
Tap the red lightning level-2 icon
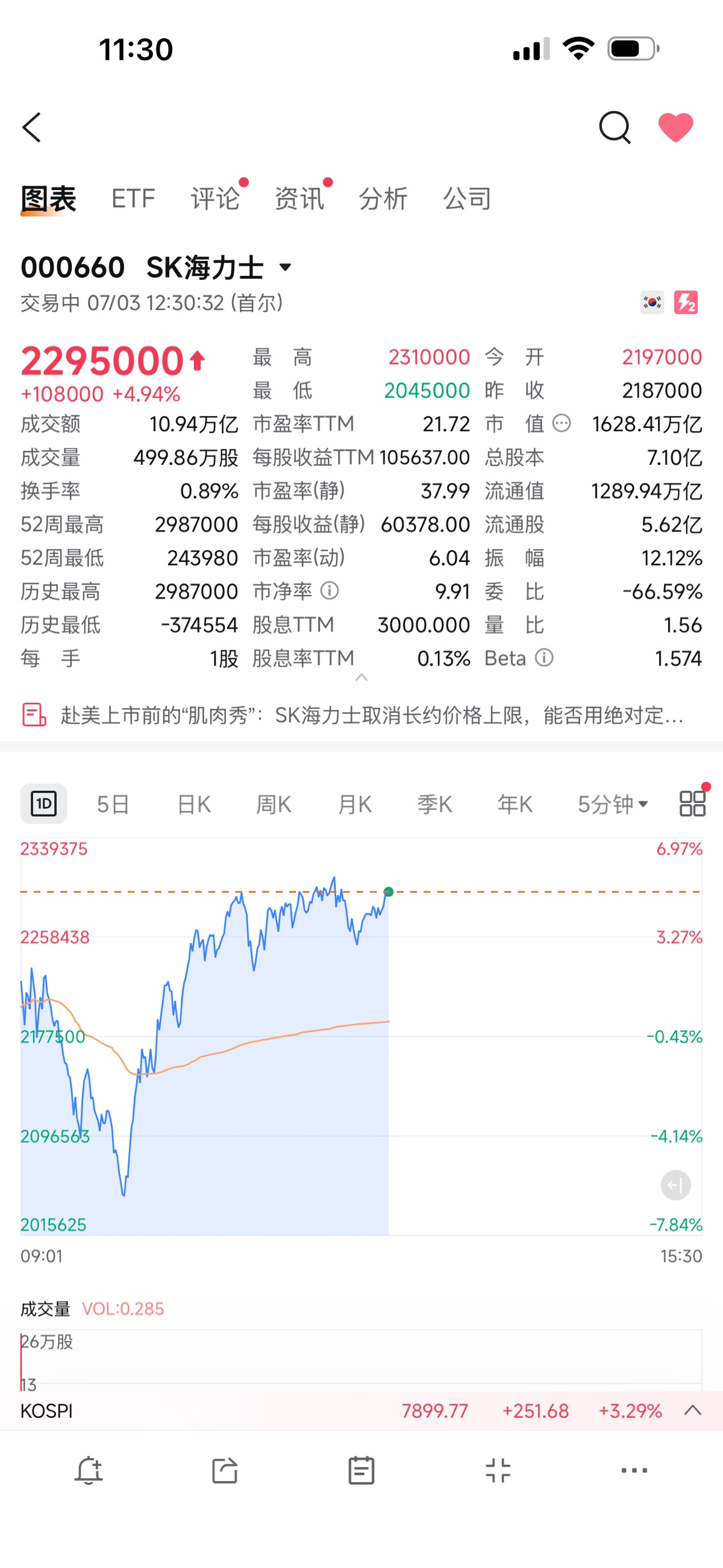[x=686, y=303]
